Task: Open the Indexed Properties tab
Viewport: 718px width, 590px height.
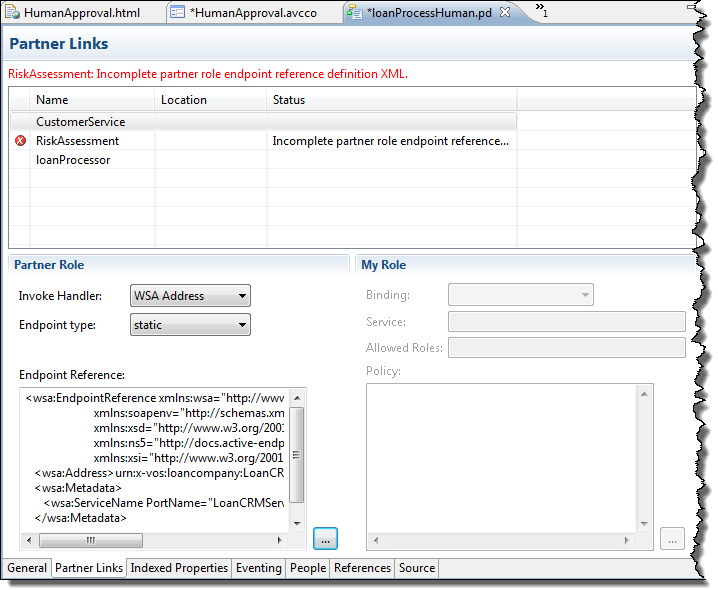Action: [179, 568]
